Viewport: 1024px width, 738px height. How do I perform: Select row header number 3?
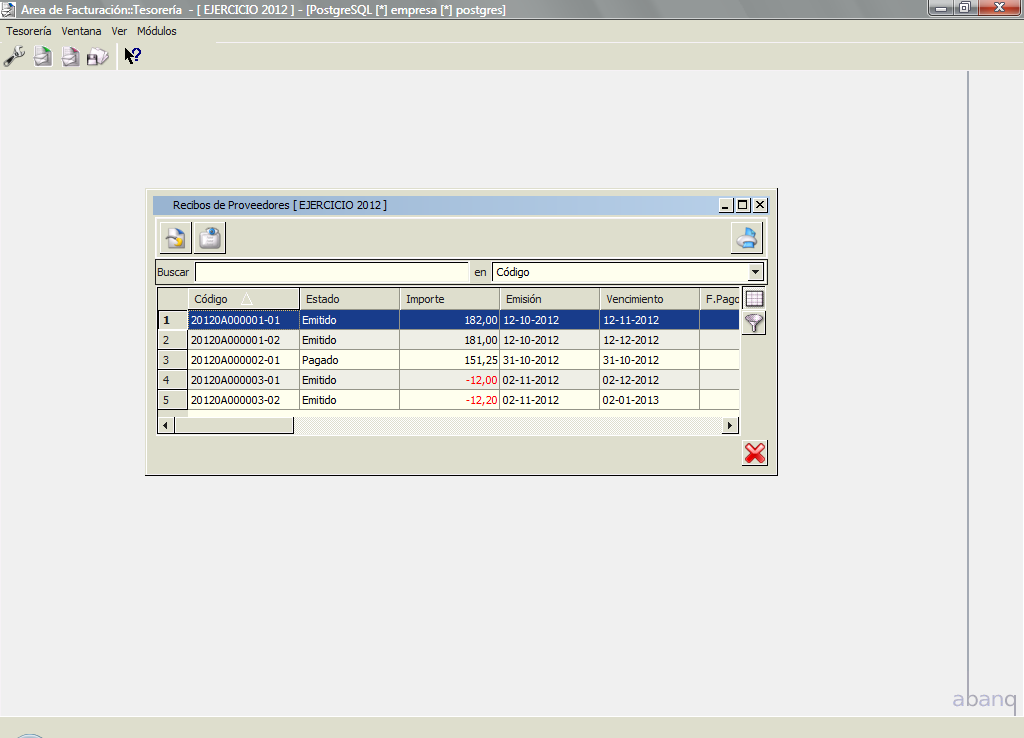tap(172, 360)
